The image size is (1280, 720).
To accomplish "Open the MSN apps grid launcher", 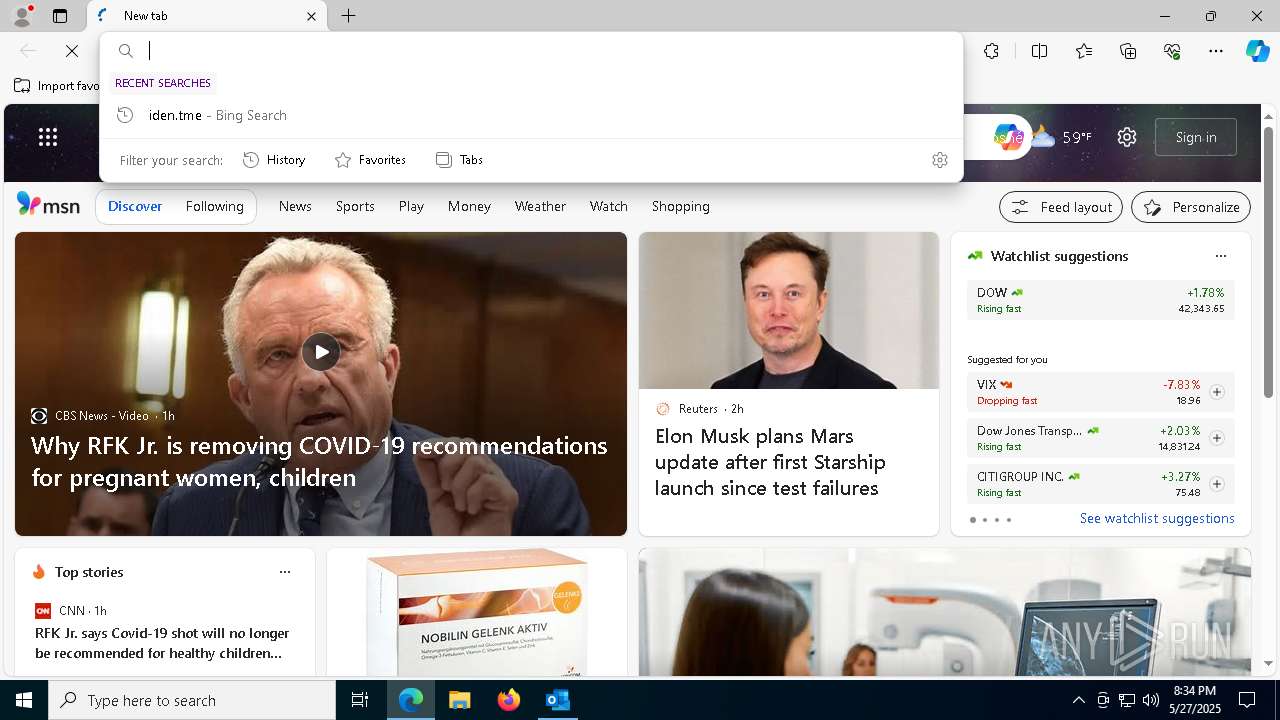I will (x=48, y=137).
